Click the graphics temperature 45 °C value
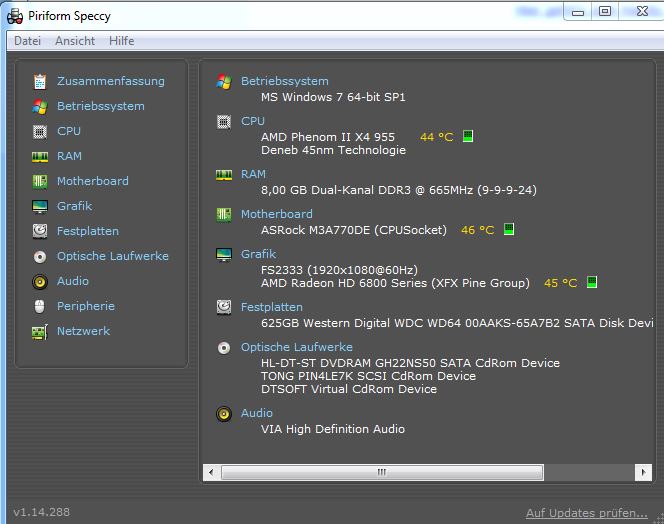This screenshot has height=524, width=664. pos(561,283)
